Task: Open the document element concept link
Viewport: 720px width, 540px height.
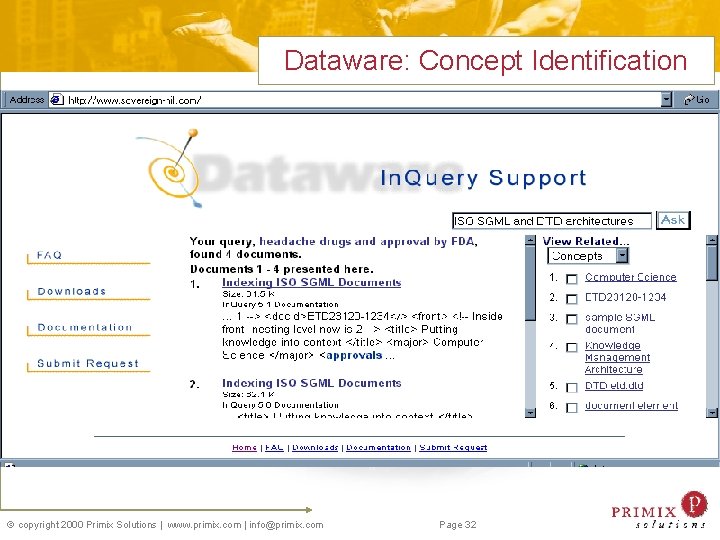Action: tap(631, 405)
